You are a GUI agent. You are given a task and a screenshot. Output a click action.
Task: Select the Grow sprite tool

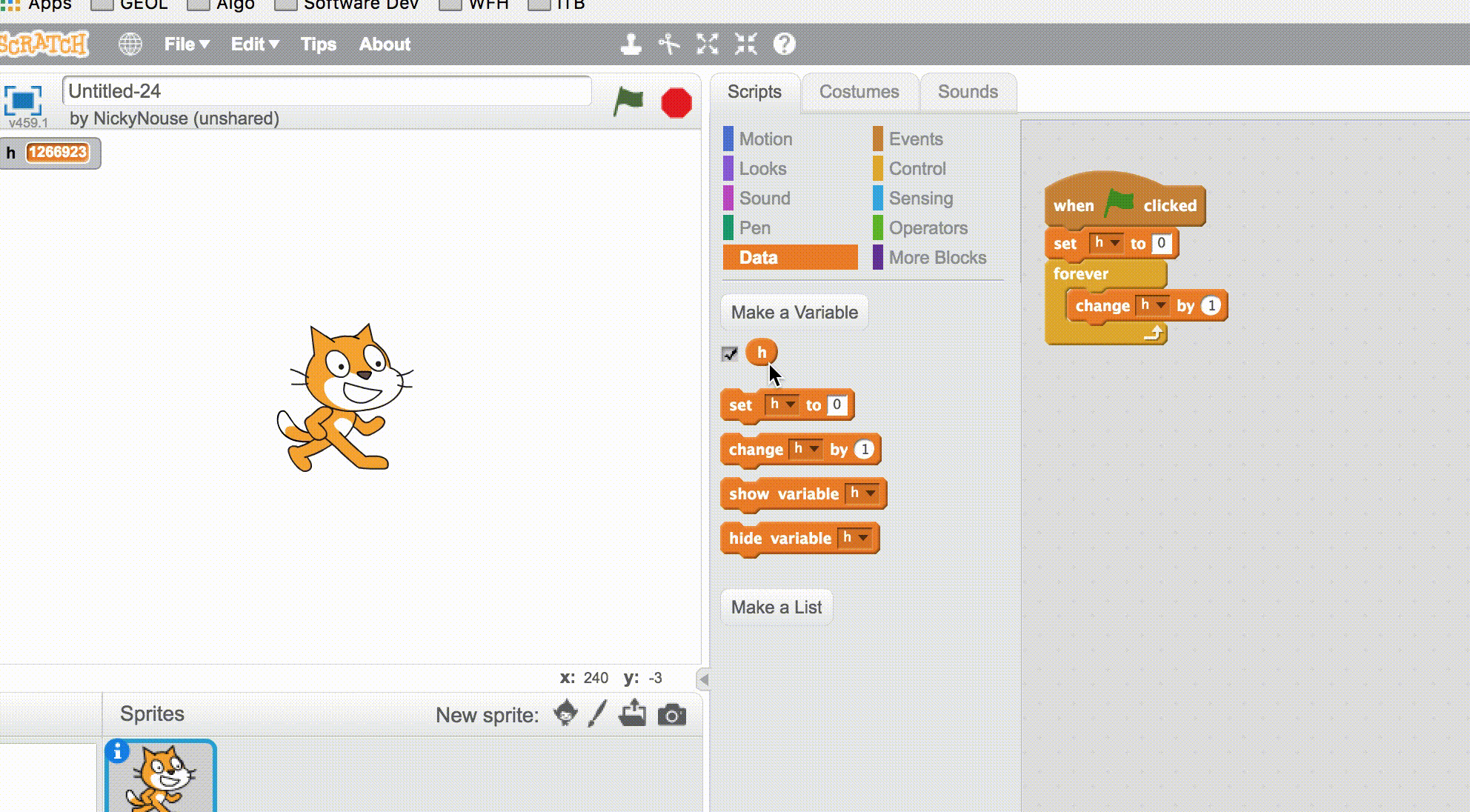point(707,44)
